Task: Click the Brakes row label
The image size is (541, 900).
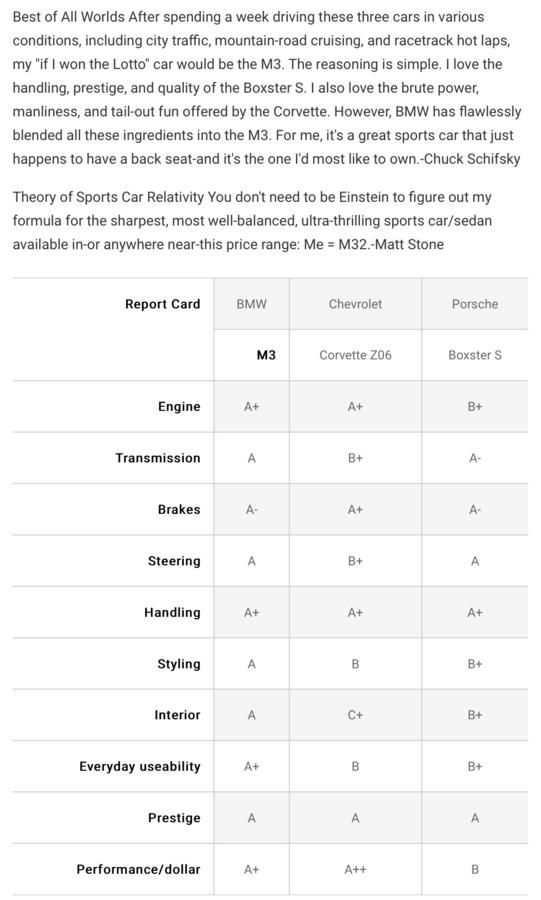Action: 179,510
